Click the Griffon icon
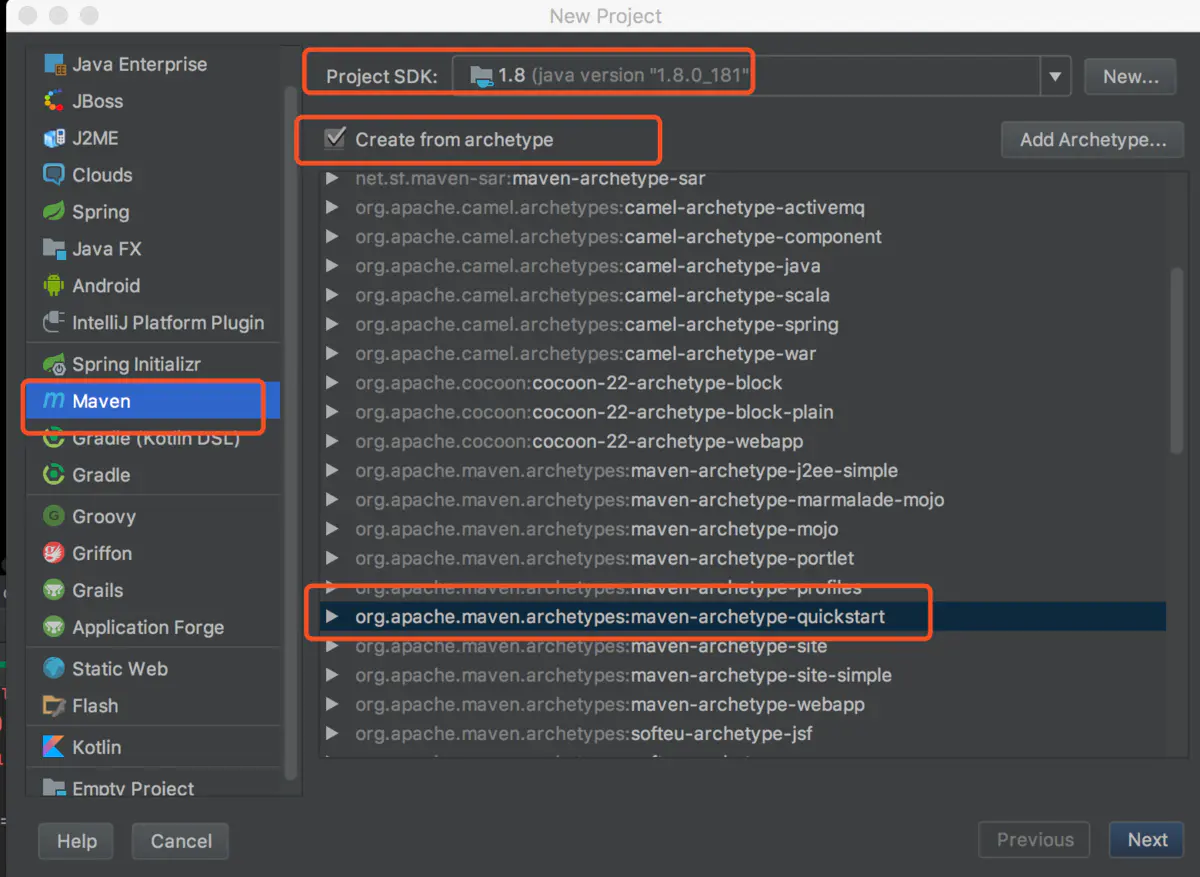This screenshot has width=1200, height=877. click(54, 553)
